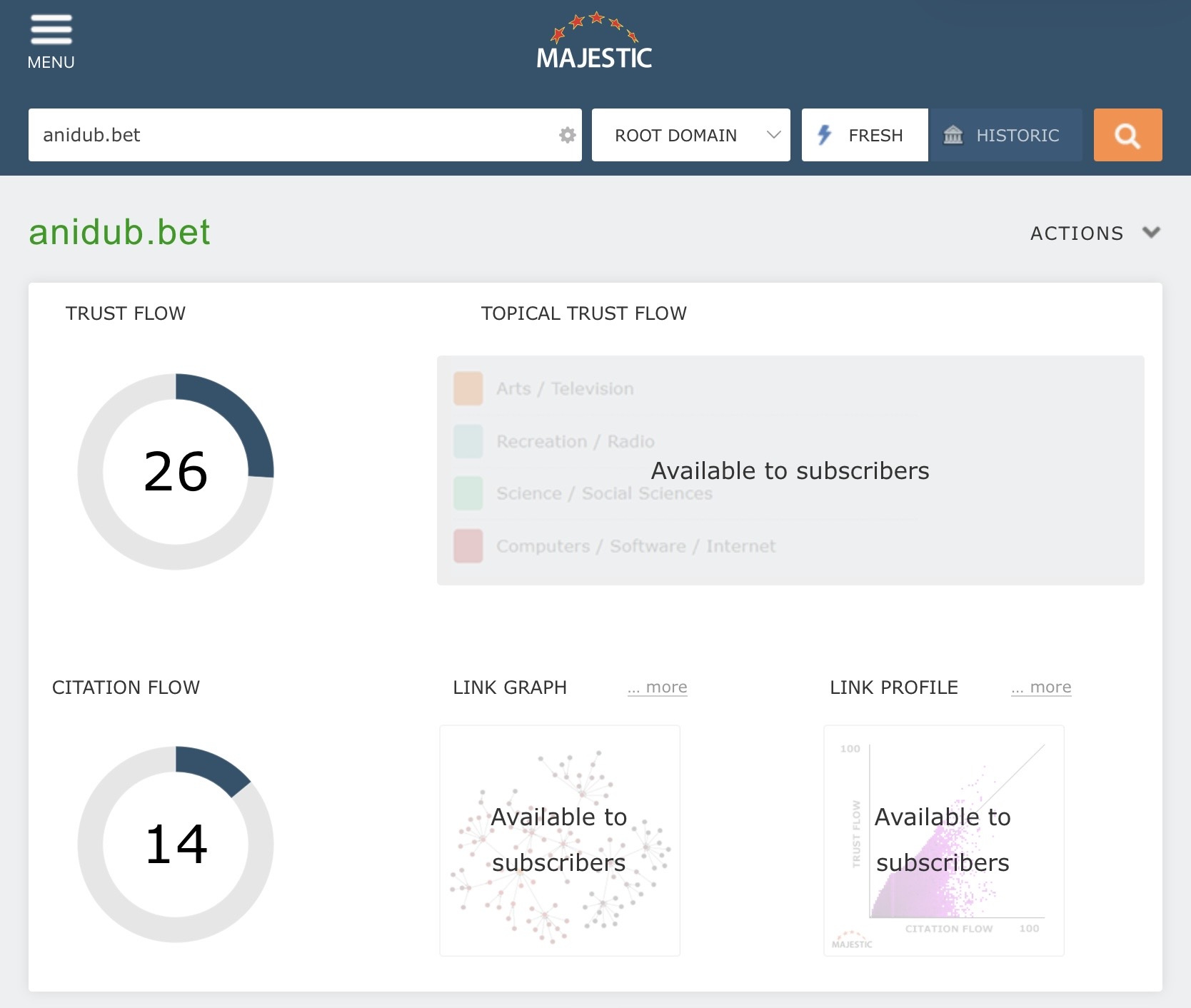Click the Arts / Television color swatch

pyautogui.click(x=468, y=389)
